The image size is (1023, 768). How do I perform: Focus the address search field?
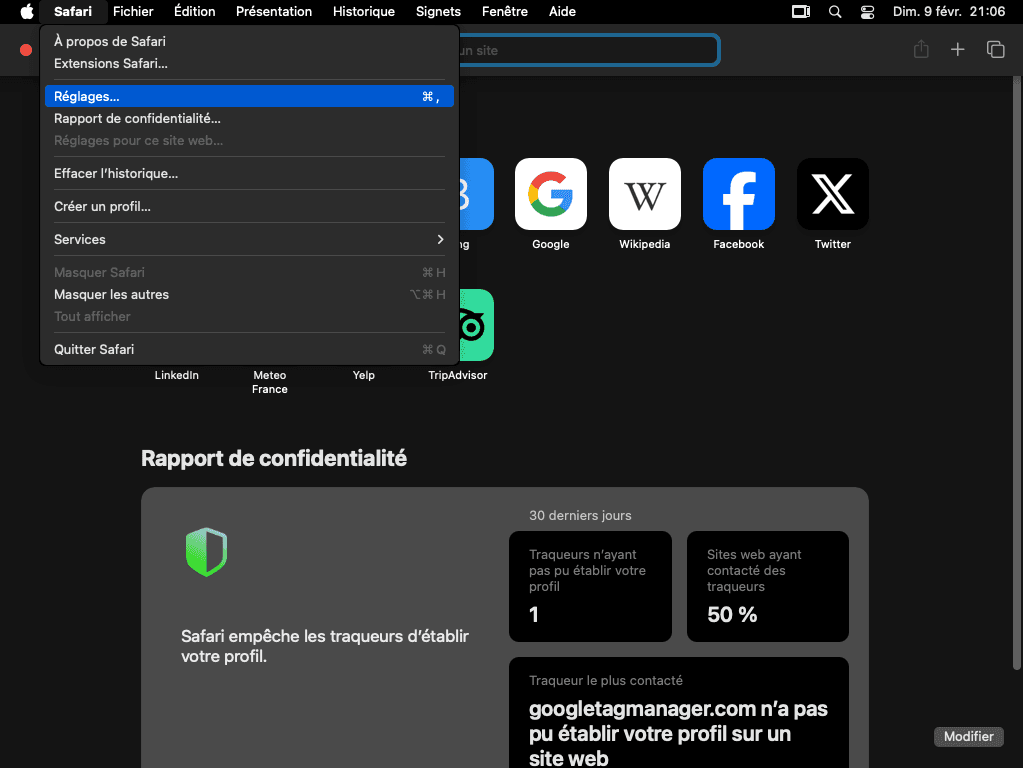tap(588, 50)
